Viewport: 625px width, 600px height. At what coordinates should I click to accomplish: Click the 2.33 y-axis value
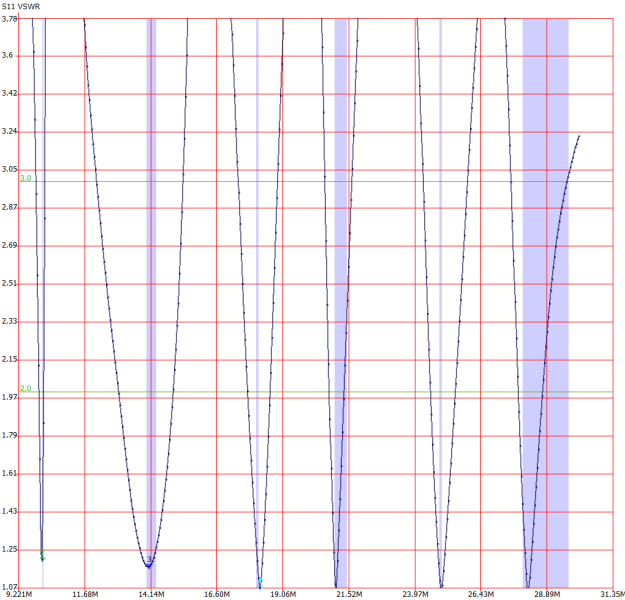[10, 321]
